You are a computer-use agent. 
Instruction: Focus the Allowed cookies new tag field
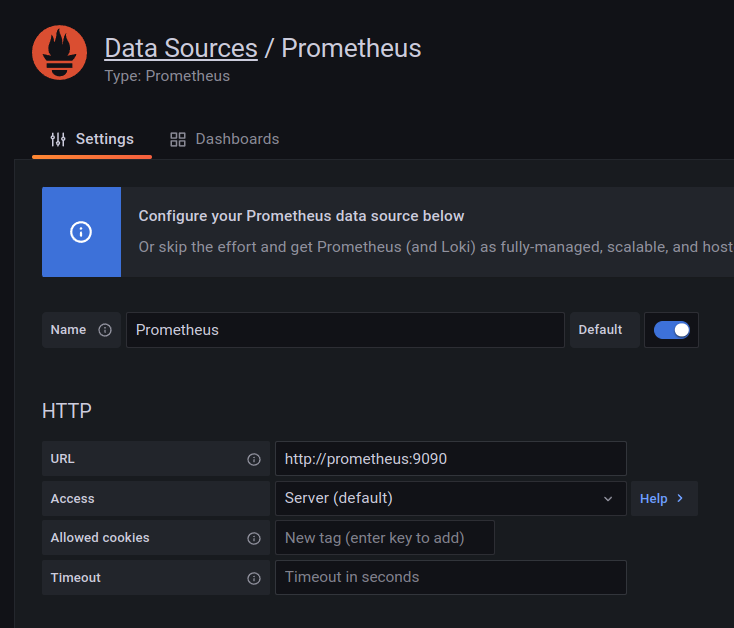click(384, 538)
